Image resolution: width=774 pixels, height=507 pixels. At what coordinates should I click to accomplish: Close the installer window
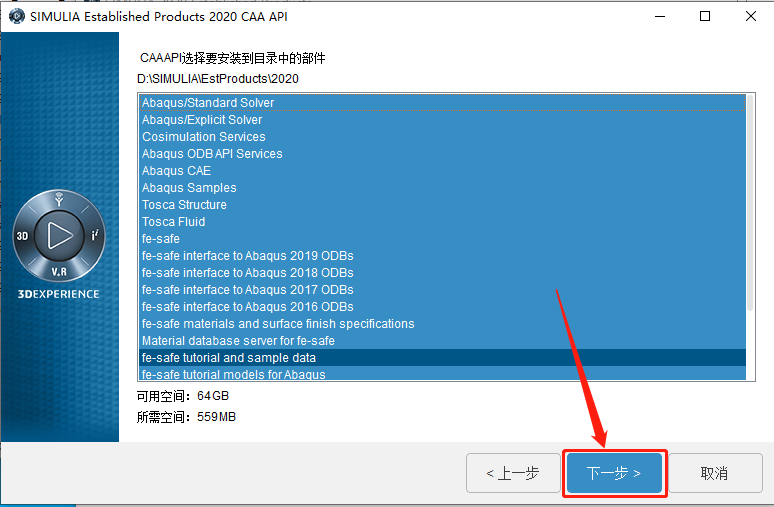[751, 16]
